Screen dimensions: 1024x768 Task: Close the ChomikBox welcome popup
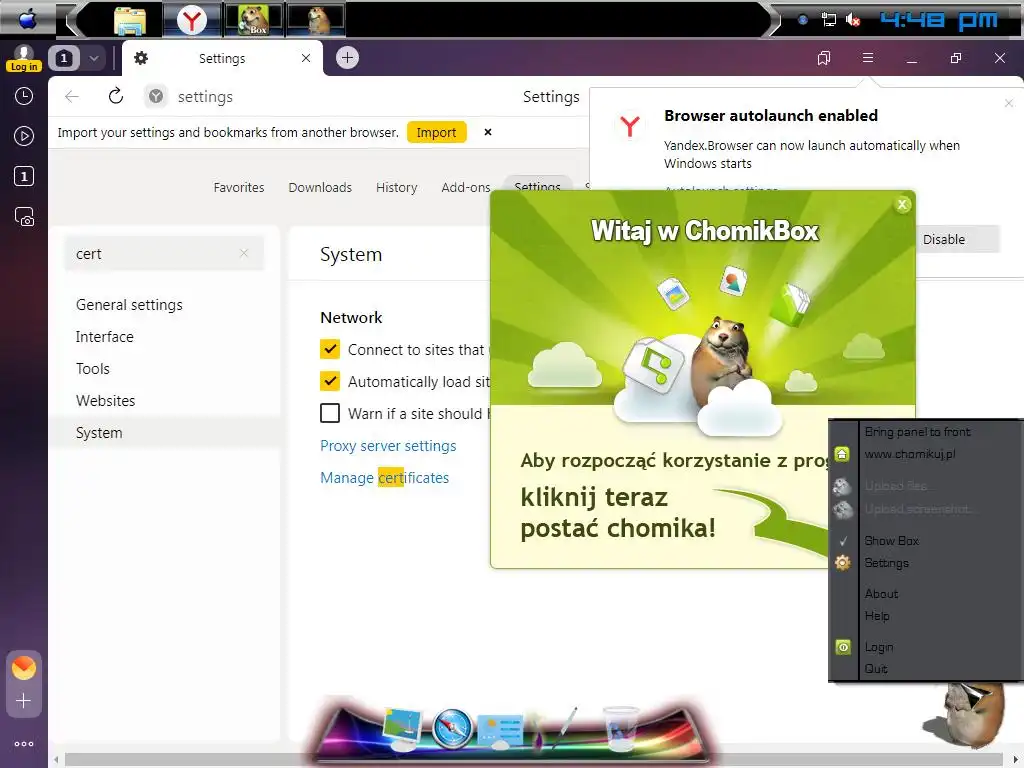pos(903,204)
